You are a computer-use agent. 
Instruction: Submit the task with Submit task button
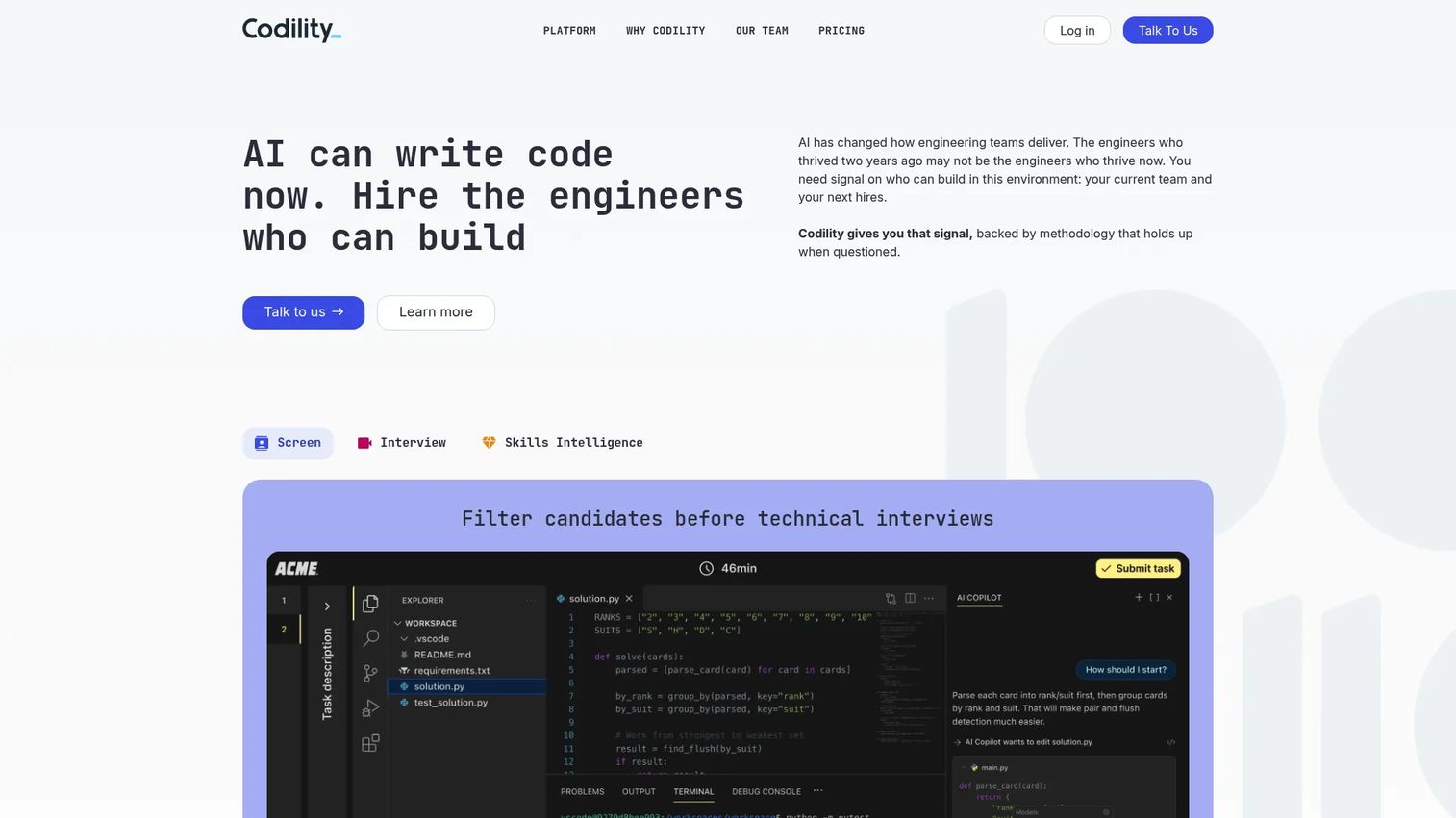(1139, 569)
